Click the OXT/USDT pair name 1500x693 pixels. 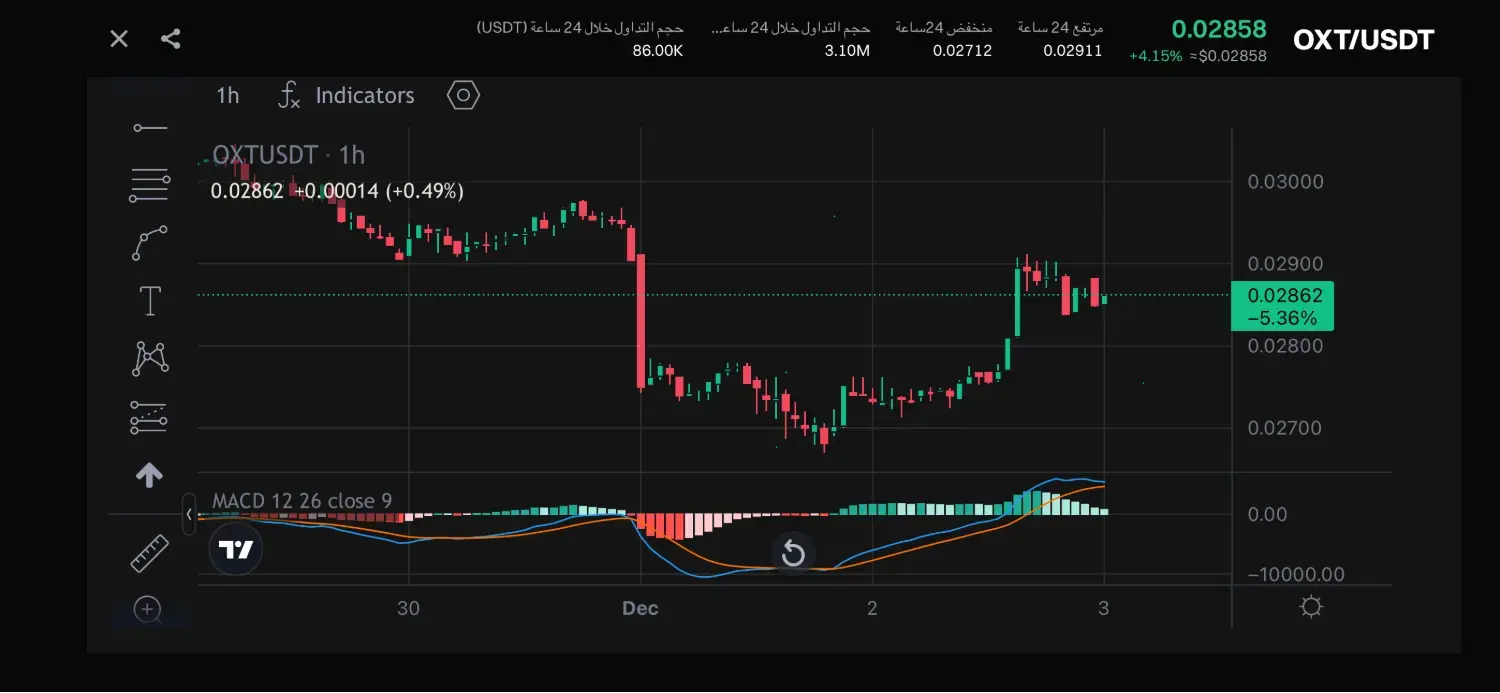pyautogui.click(x=1364, y=40)
